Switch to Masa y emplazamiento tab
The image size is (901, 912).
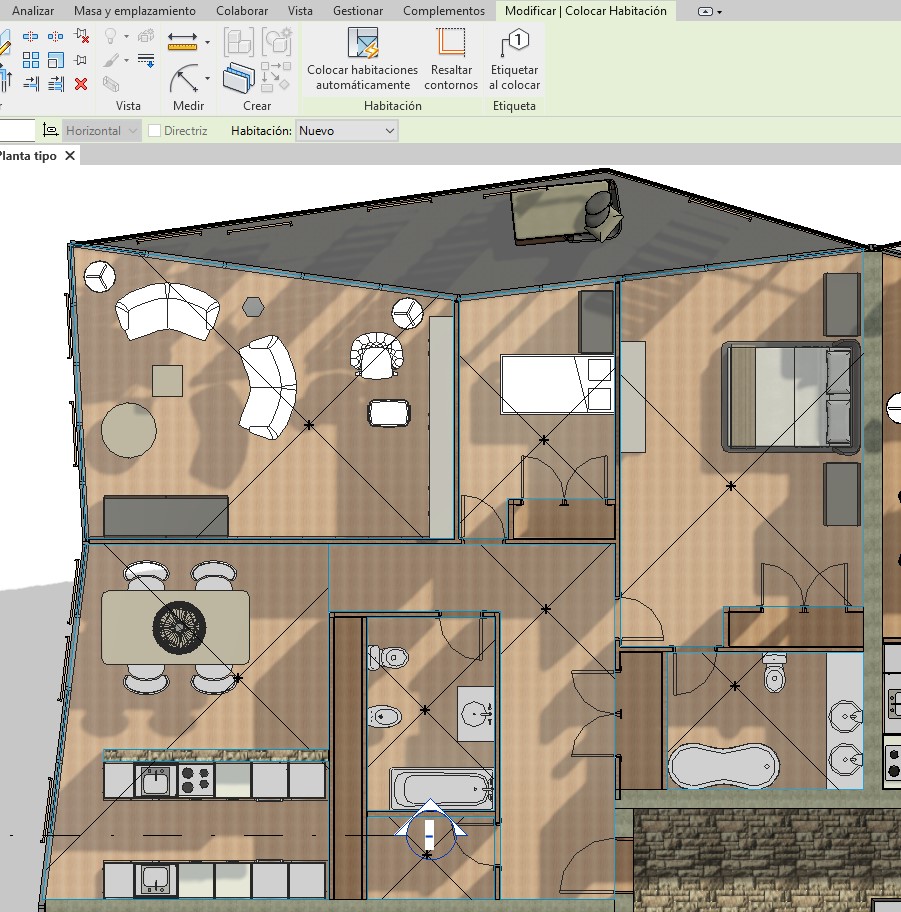[x=134, y=11]
